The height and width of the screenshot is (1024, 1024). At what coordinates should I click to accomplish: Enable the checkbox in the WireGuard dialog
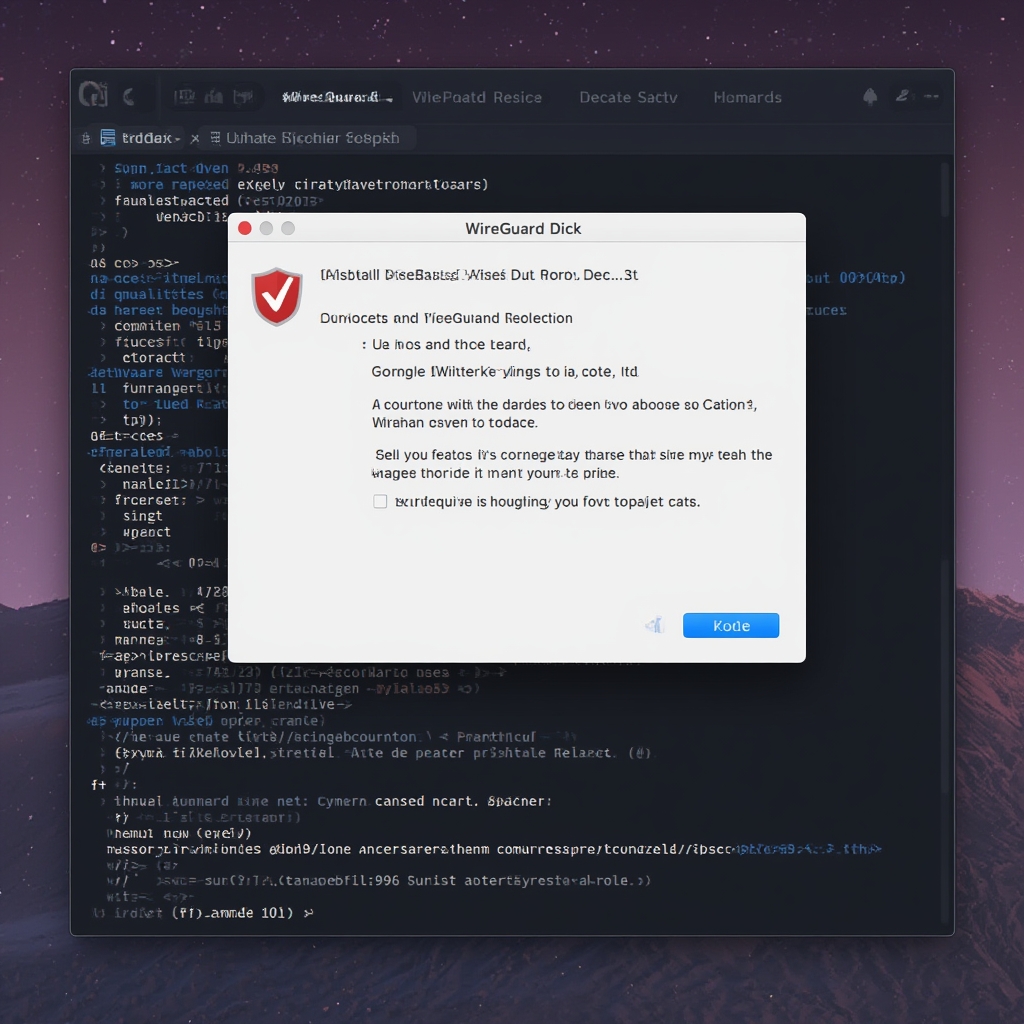pos(379,501)
